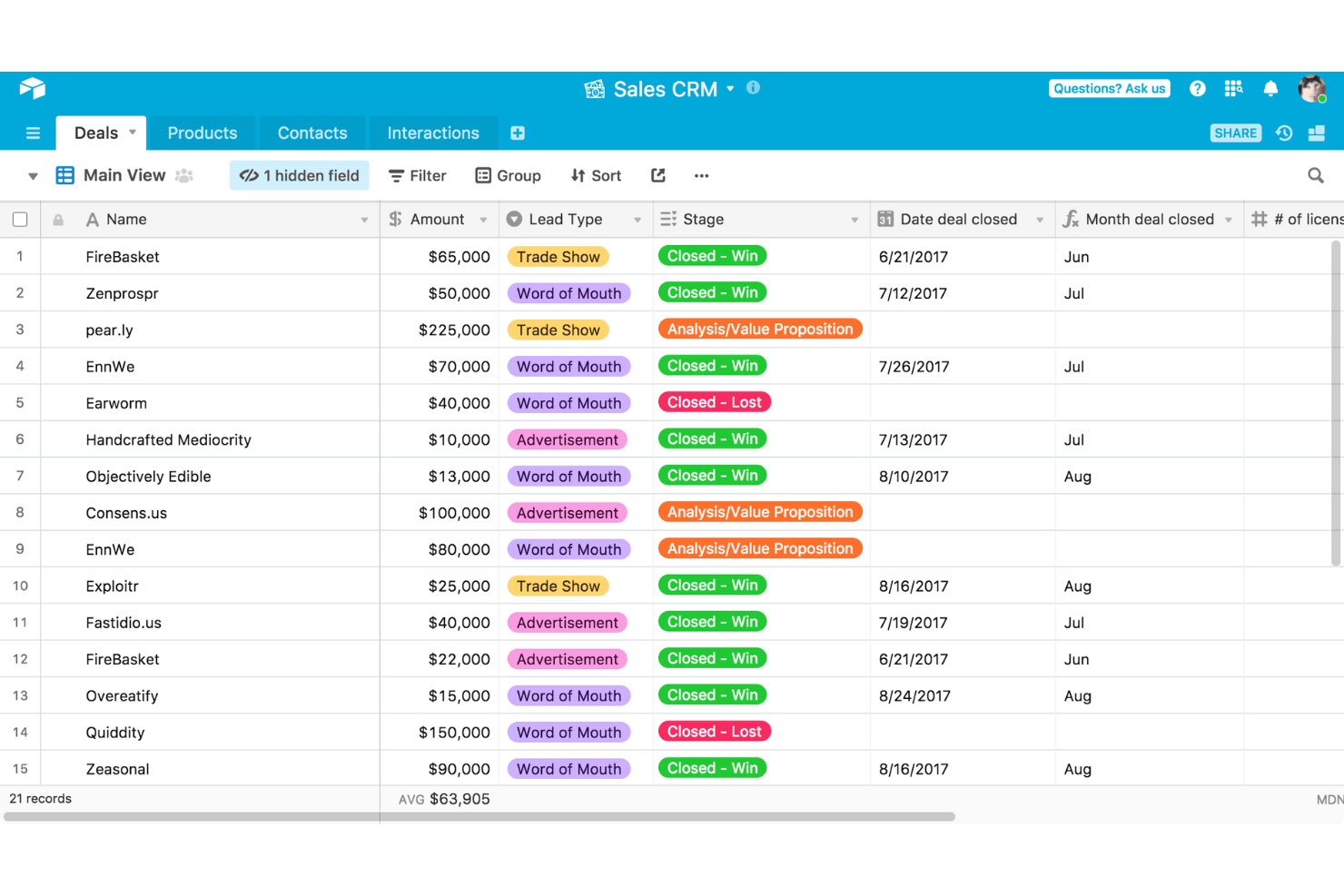Open the Lead Type column dropdown arrow

tap(637, 220)
